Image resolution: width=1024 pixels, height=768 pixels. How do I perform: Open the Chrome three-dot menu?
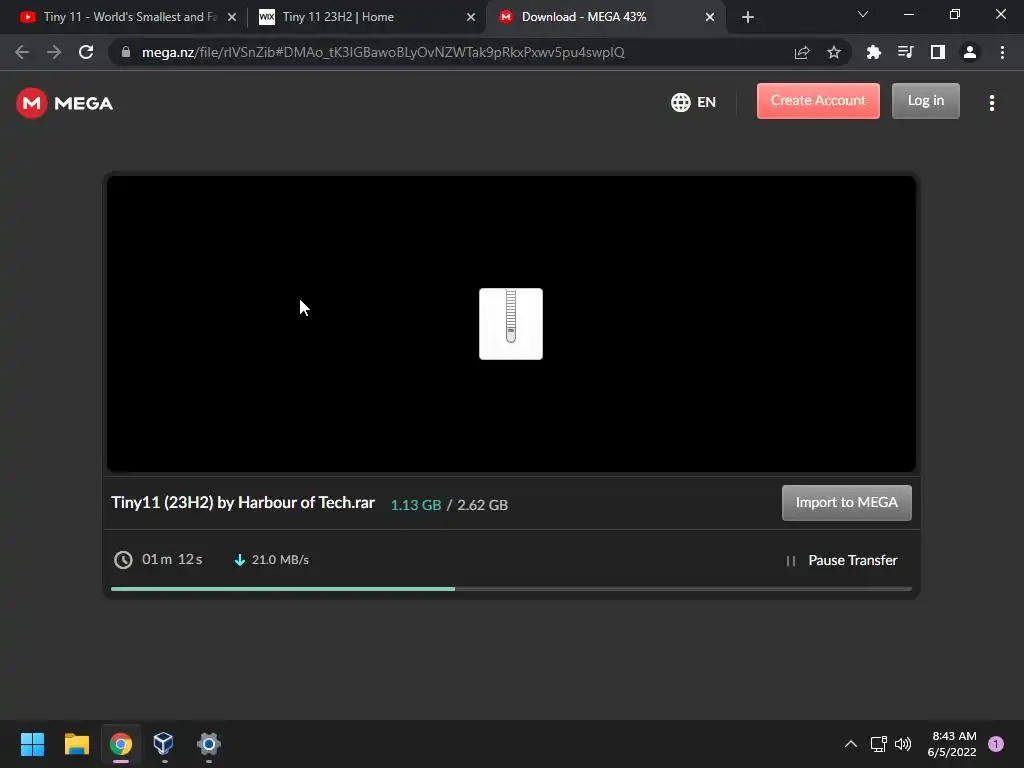(1002, 52)
